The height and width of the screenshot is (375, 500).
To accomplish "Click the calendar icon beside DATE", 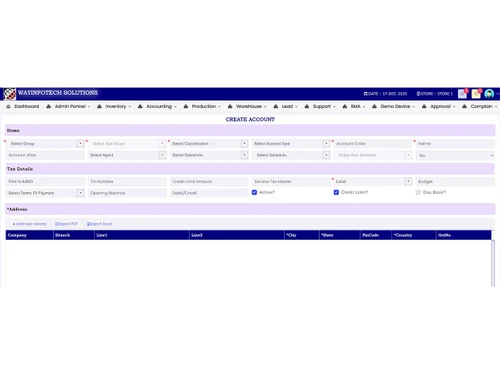I will pyautogui.click(x=365, y=94).
